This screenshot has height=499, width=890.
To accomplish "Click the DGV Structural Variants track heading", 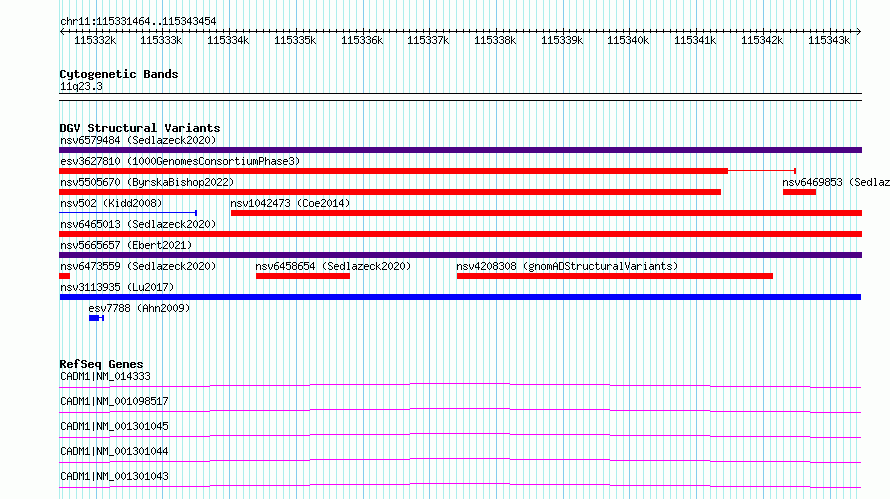I will pos(140,128).
